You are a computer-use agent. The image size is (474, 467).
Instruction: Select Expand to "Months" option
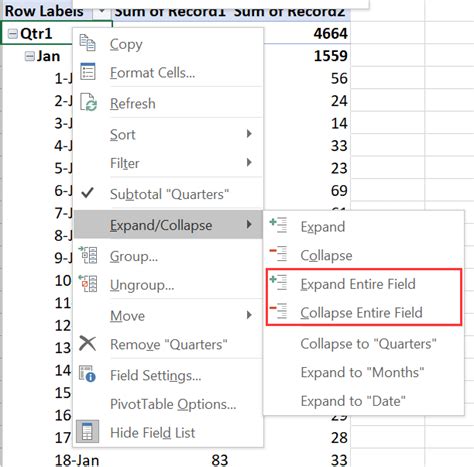[x=362, y=372]
